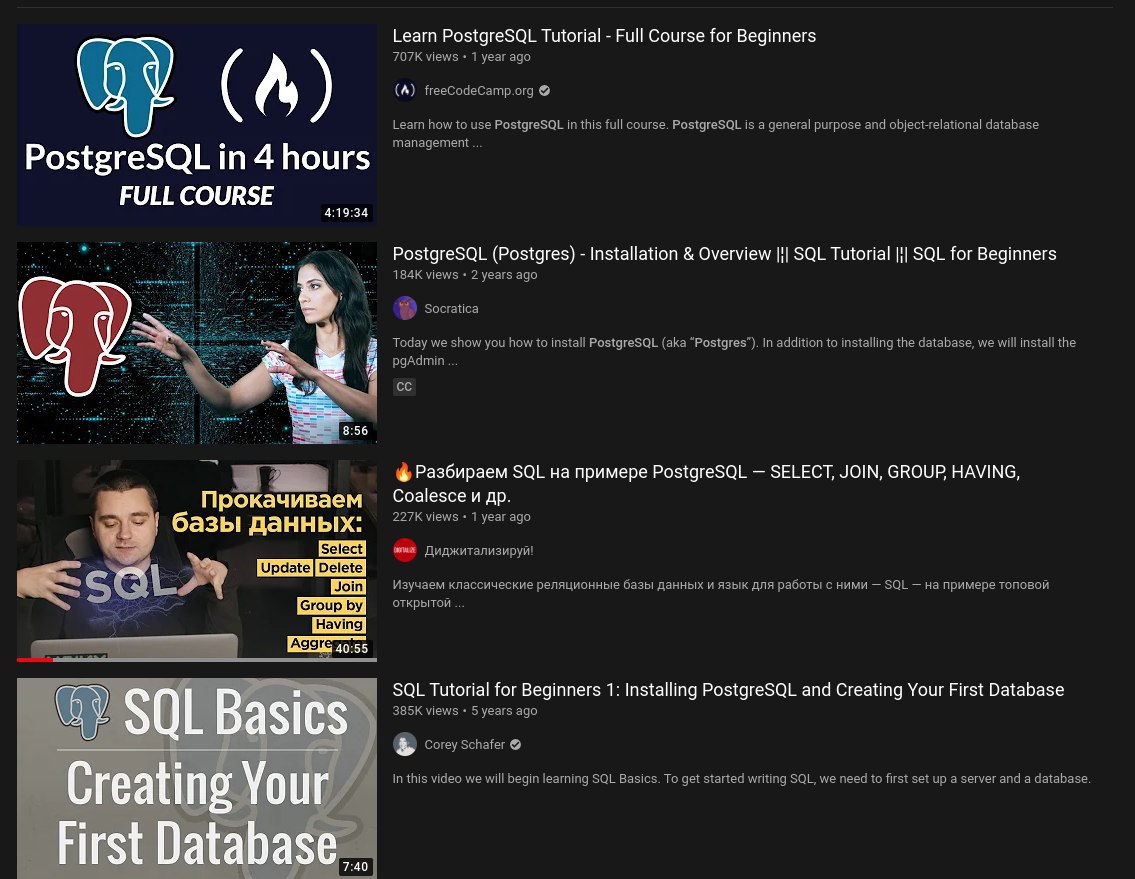Click the '227K views • 1 year ago' text
Viewport: 1135px width, 879px height.
[461, 516]
